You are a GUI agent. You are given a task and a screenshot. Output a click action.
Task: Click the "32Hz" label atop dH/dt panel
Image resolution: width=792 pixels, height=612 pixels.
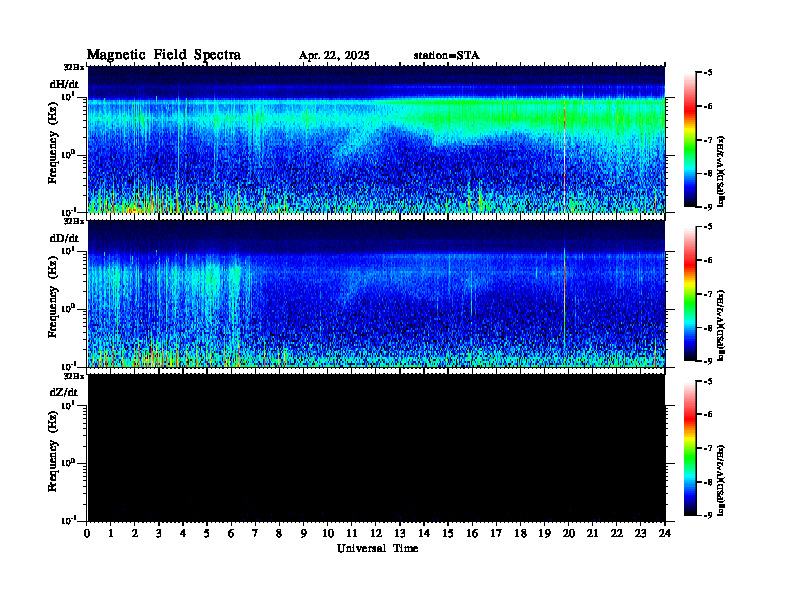74,67
